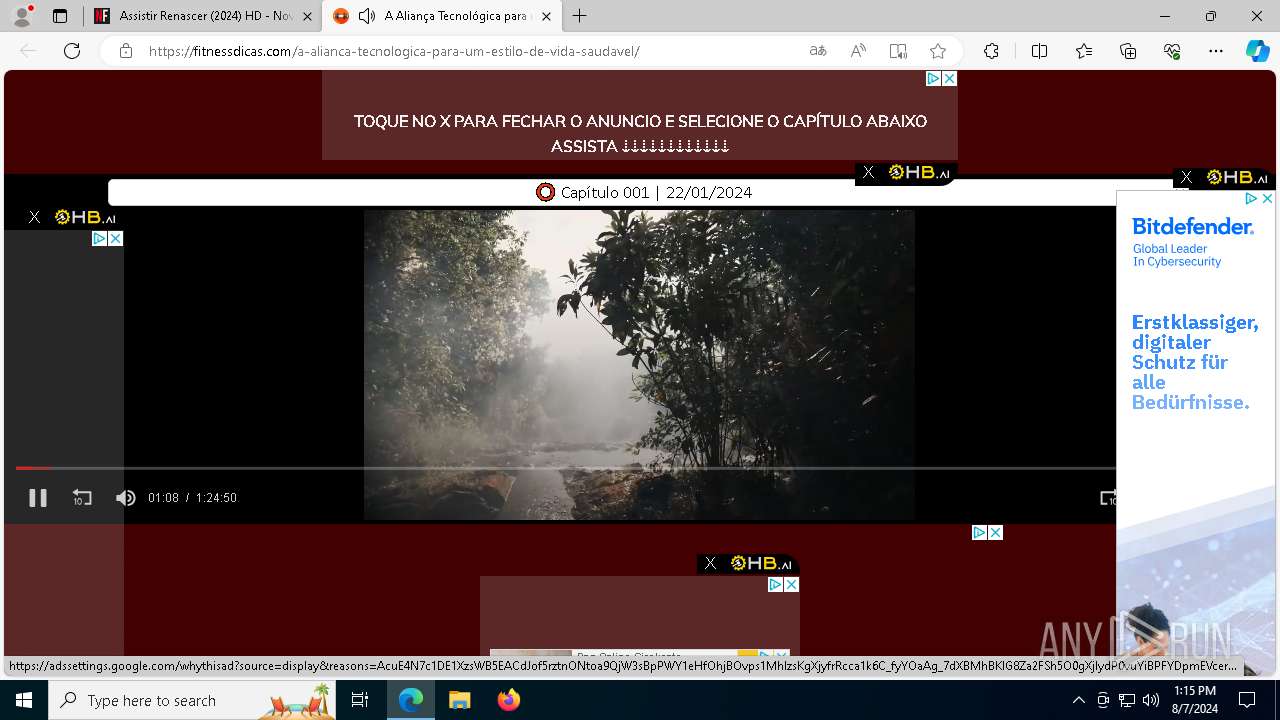Close the top banner ad
The image size is (1280, 720).
(x=950, y=78)
